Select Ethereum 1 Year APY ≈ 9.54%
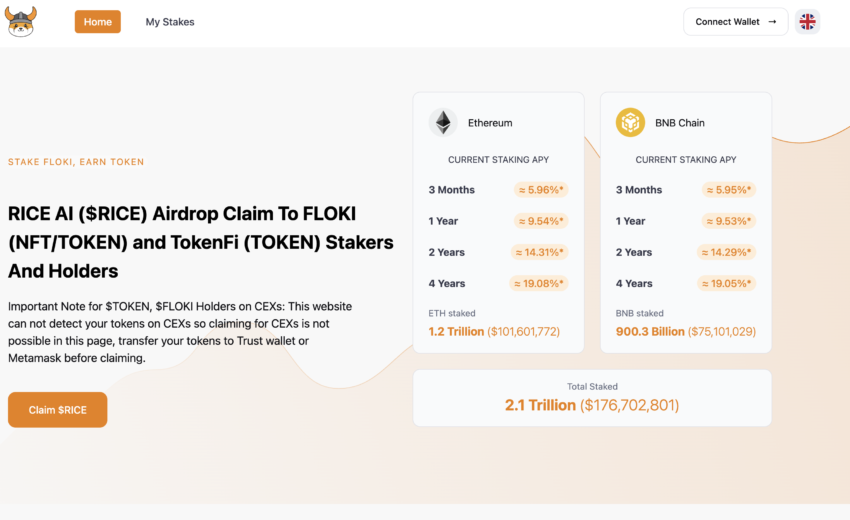850x520 pixels. point(541,221)
